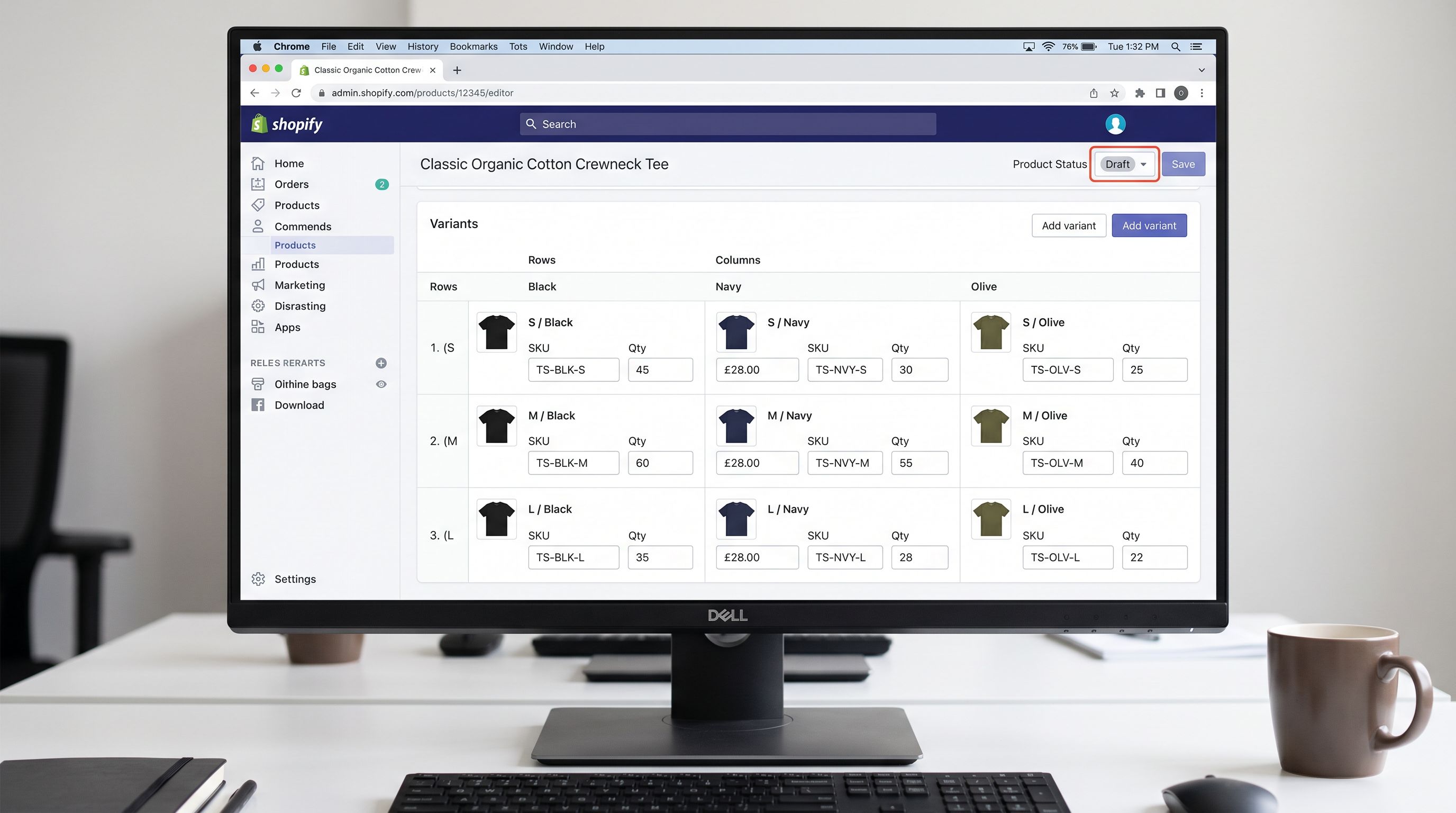Open the View menu
This screenshot has height=813, width=1456.
click(x=386, y=47)
